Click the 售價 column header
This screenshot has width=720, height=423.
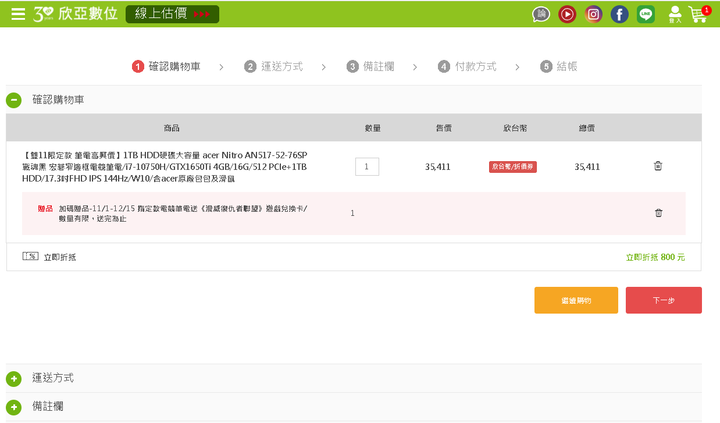[444, 128]
